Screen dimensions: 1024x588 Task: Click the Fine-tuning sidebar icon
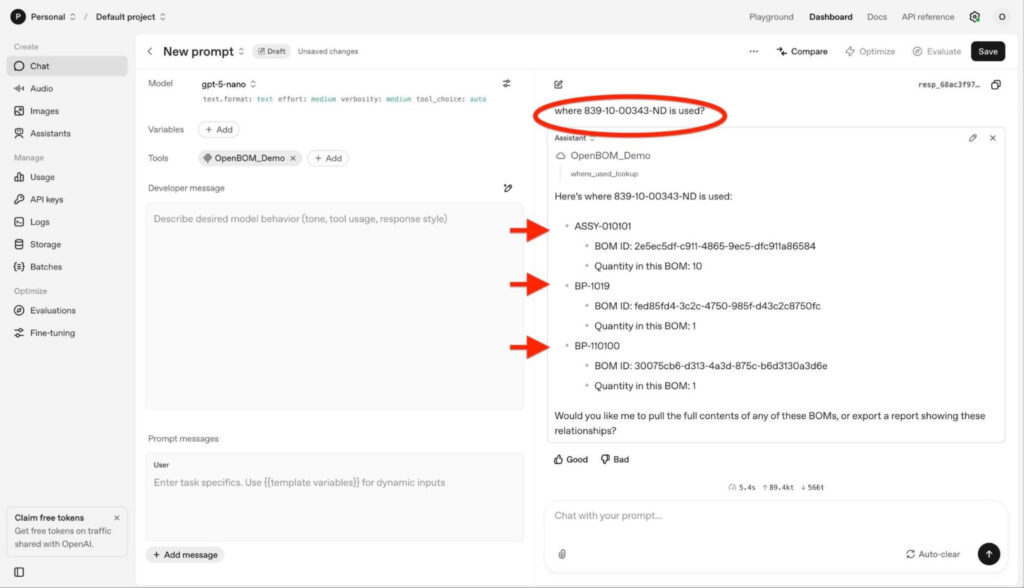pyautogui.click(x=19, y=333)
